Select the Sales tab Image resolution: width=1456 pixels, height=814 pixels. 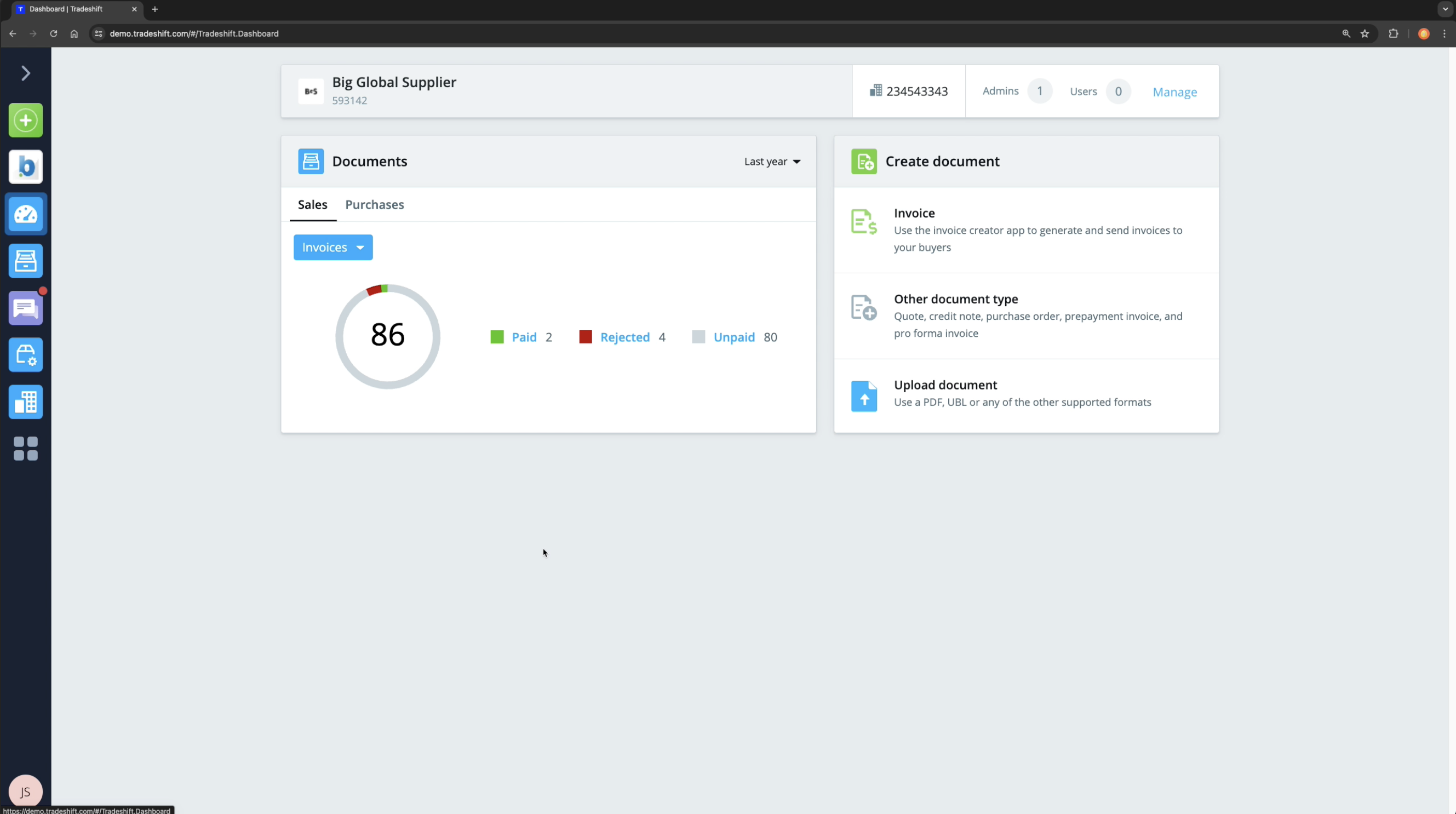(313, 204)
